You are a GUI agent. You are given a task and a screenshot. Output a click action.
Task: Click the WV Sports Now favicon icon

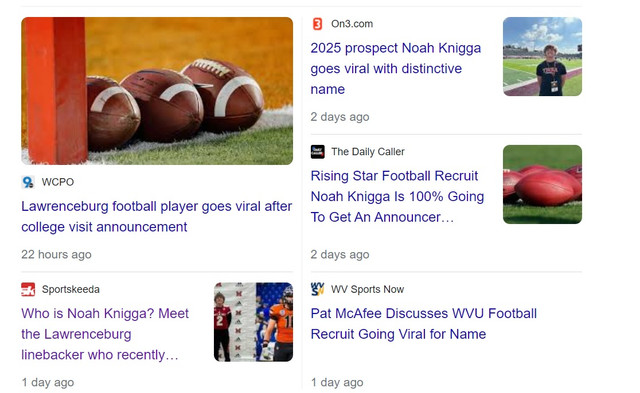click(318, 289)
